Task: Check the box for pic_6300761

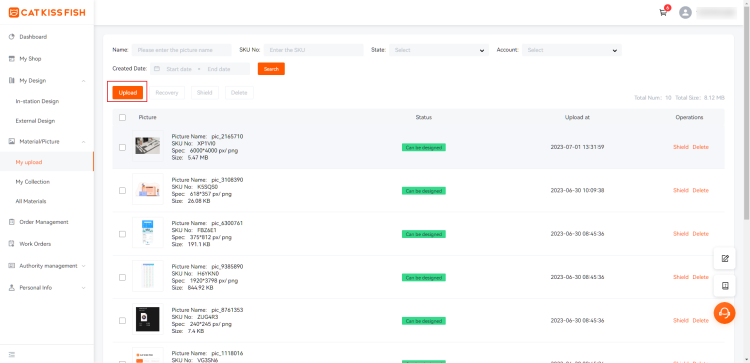Action: (122, 234)
